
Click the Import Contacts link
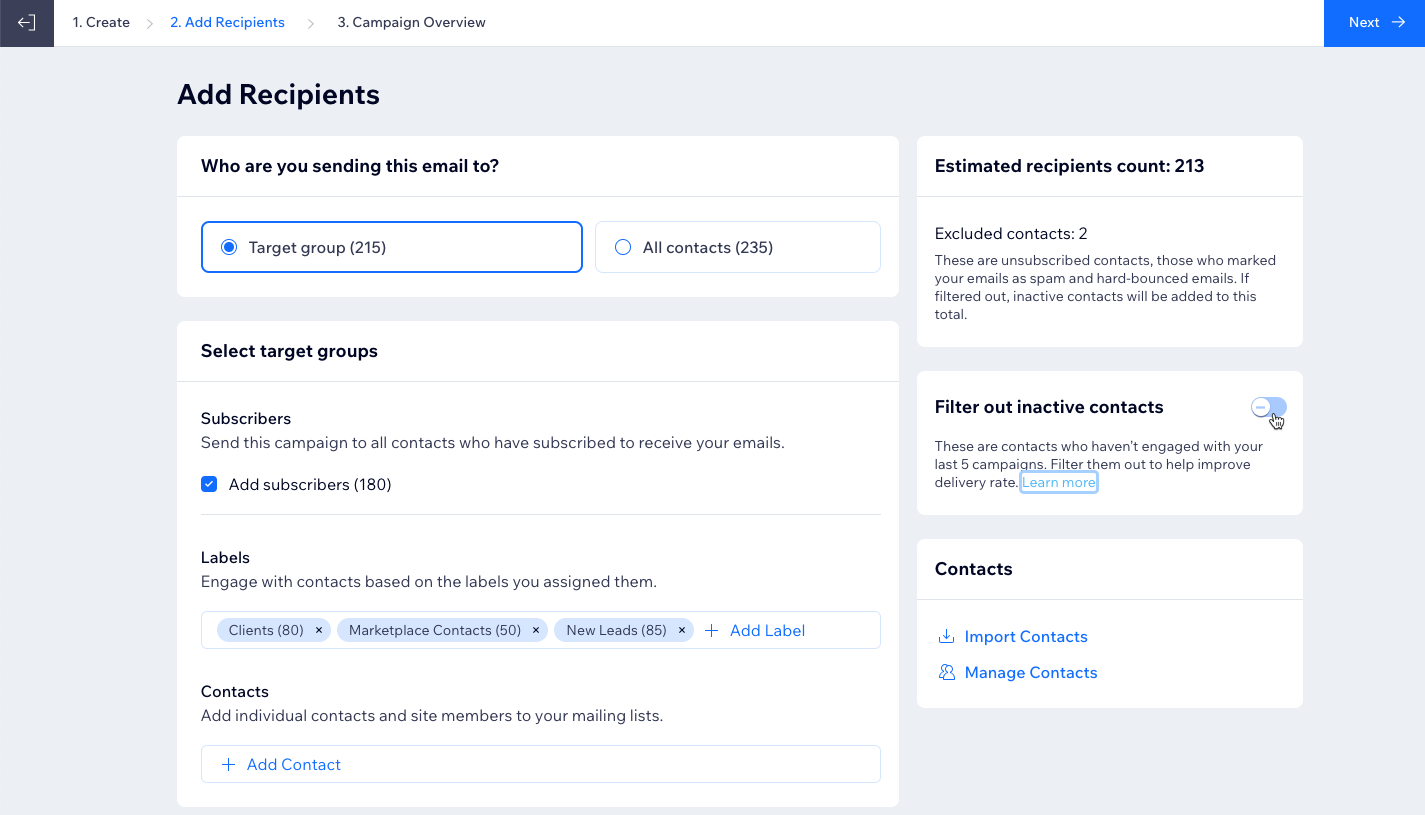pos(1026,637)
